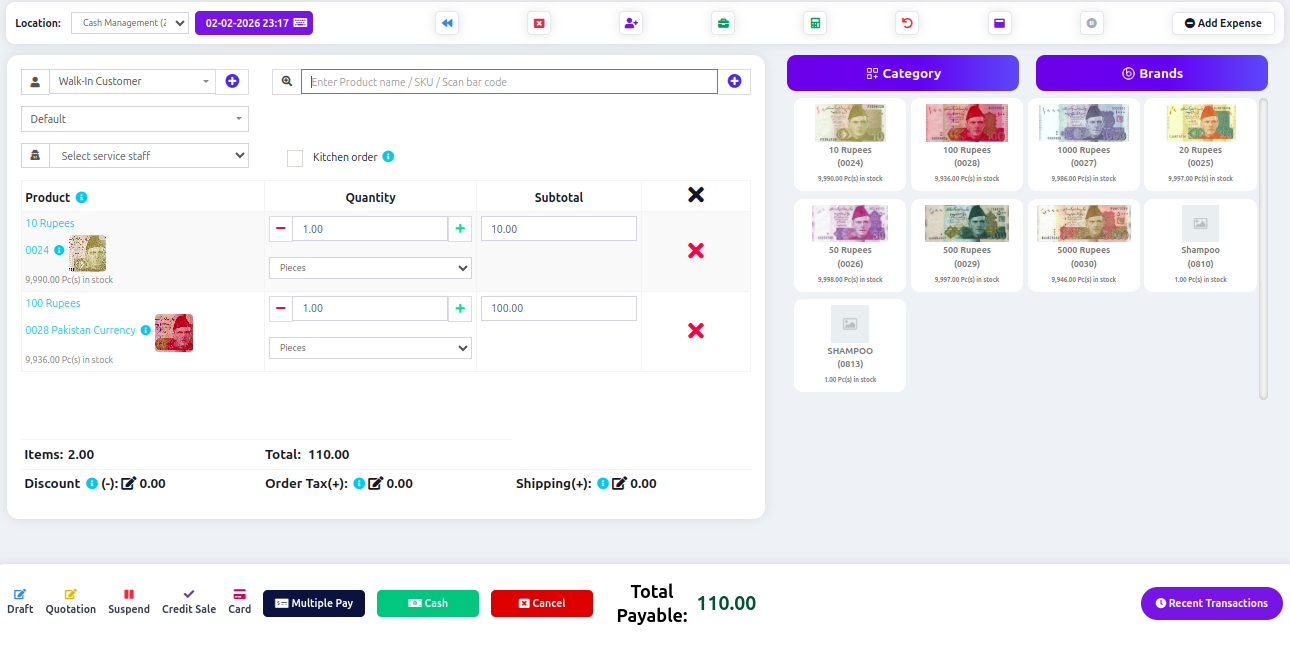Click the red sell return undo icon
Viewport: 1290px width, 645px height.
907,23
